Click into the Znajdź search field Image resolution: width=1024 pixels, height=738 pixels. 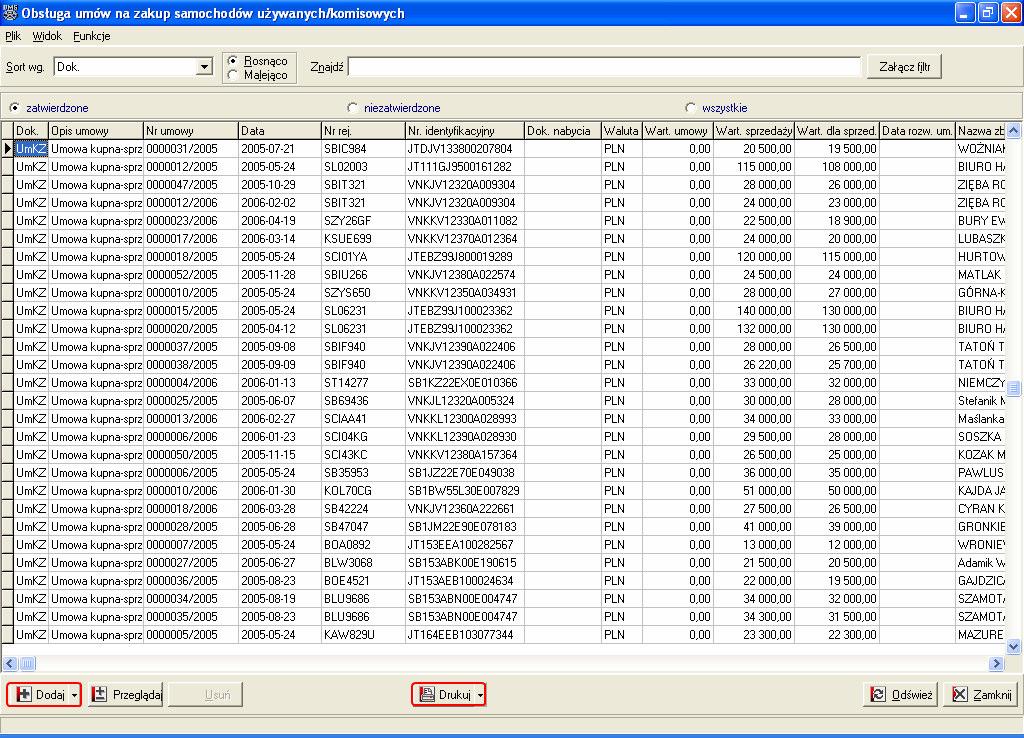605,67
